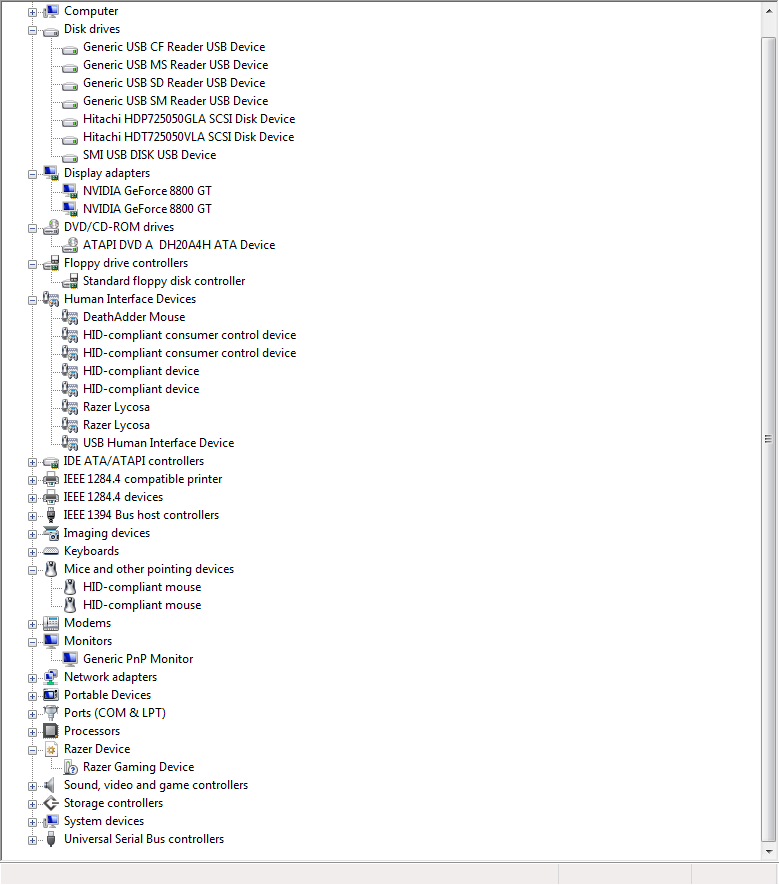Expand the Keyboards node
Screen dimensions: 779x885
pos(32,552)
